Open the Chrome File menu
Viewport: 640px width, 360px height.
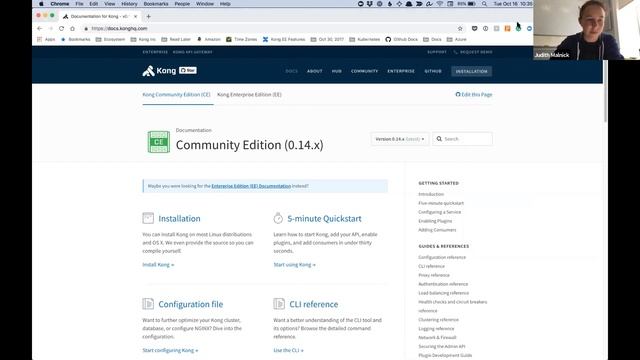pyautogui.click(x=79, y=4)
